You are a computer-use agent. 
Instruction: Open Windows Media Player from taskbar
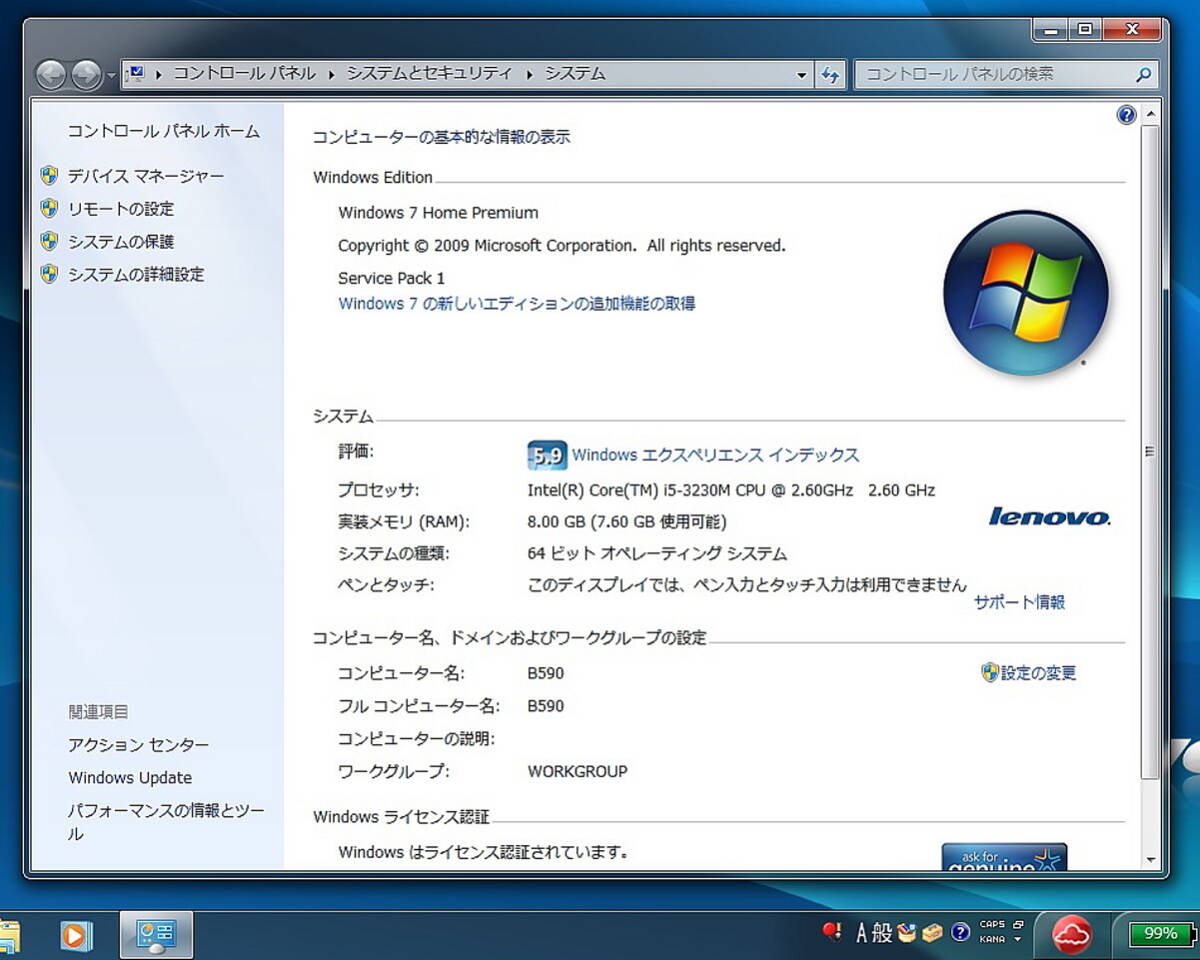click(75, 935)
